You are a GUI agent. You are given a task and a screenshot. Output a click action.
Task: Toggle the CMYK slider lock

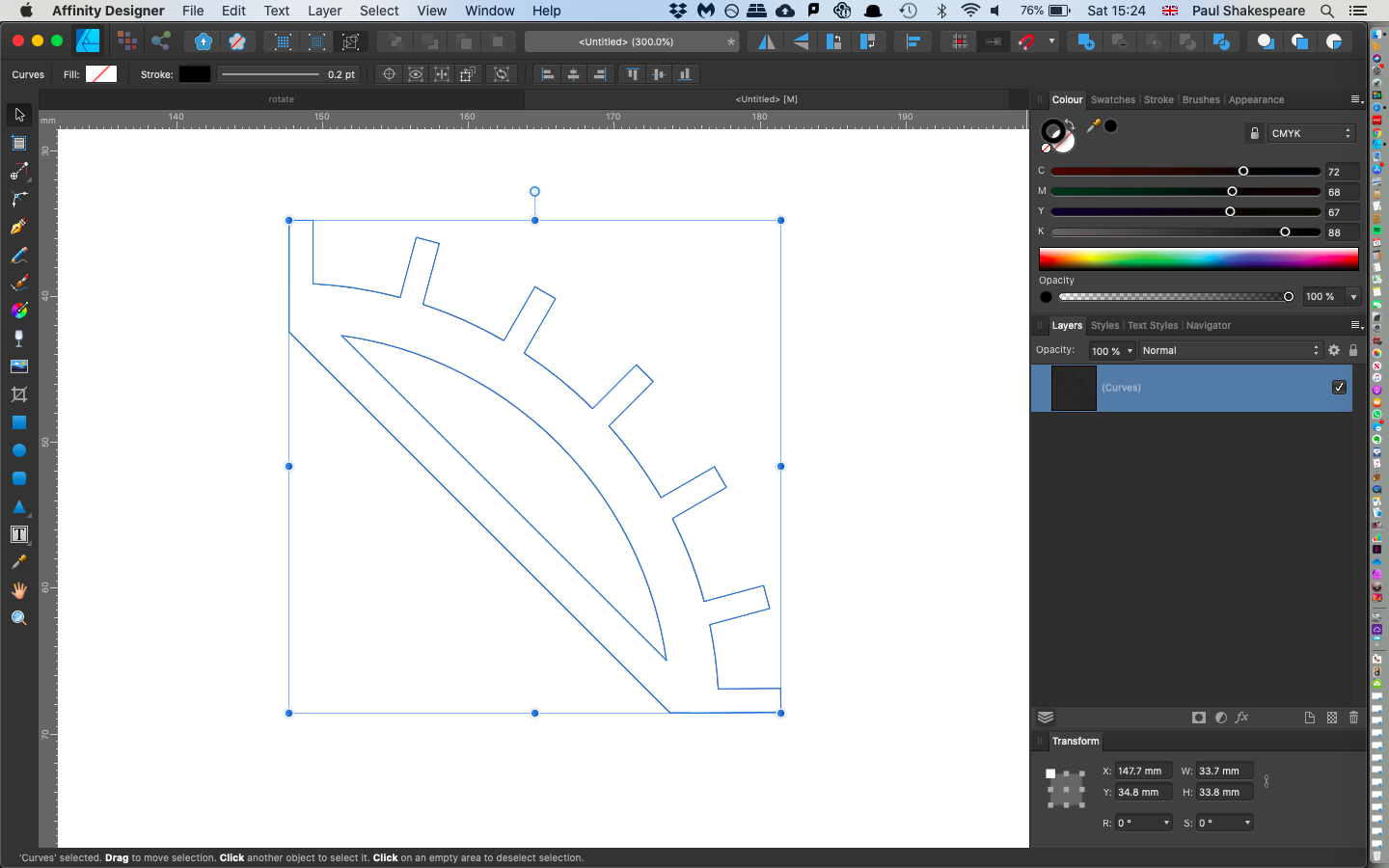pyautogui.click(x=1254, y=133)
